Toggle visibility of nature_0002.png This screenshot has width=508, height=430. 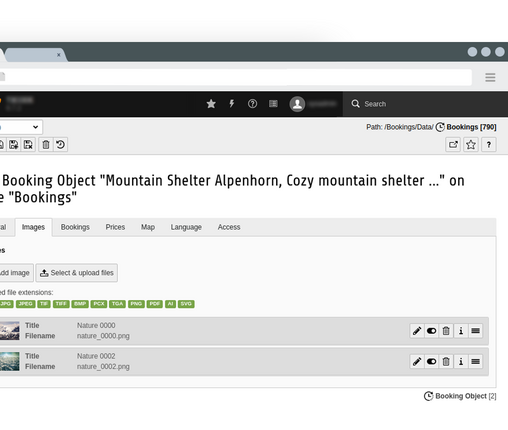(x=431, y=362)
